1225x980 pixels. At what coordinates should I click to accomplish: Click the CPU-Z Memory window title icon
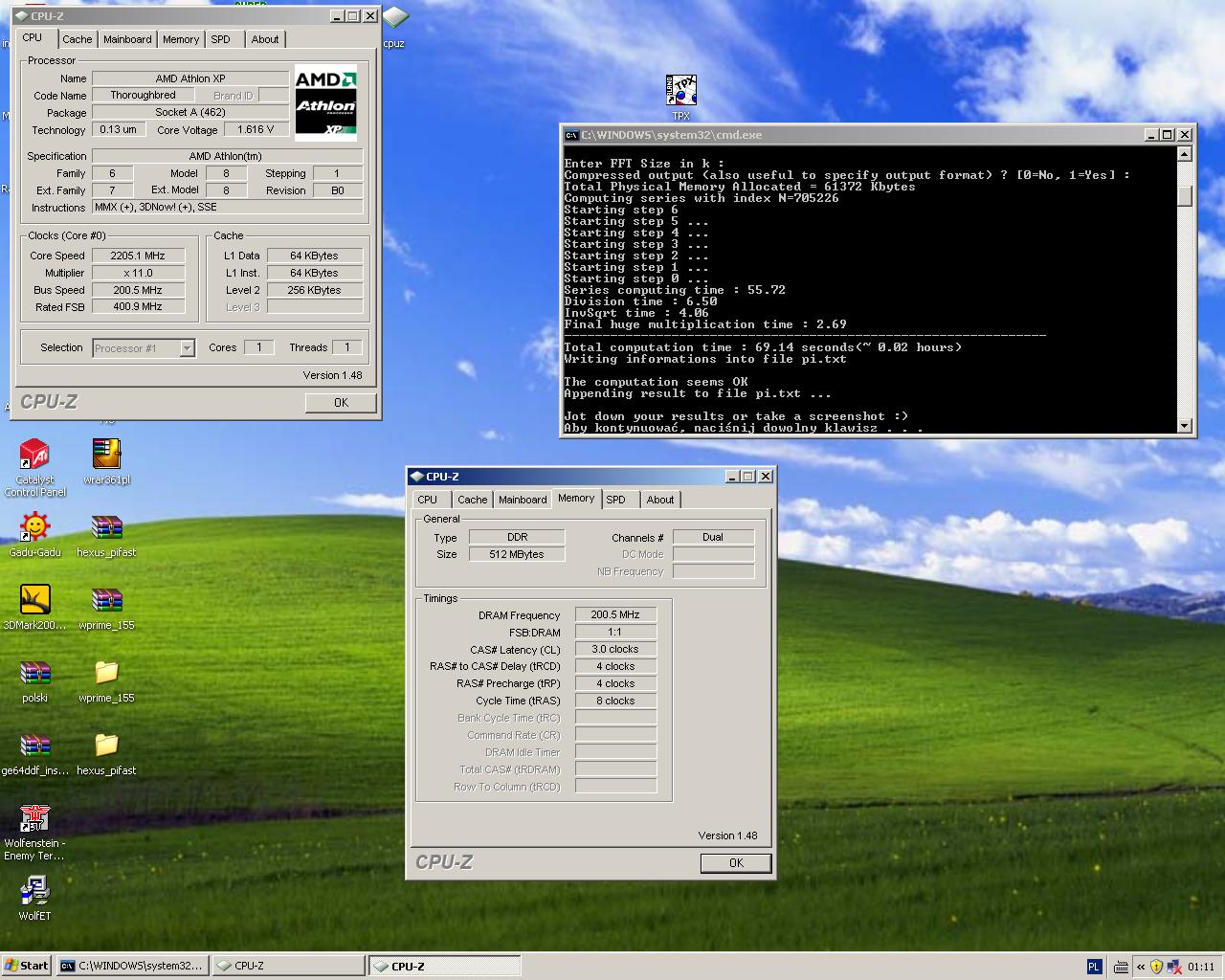417,477
